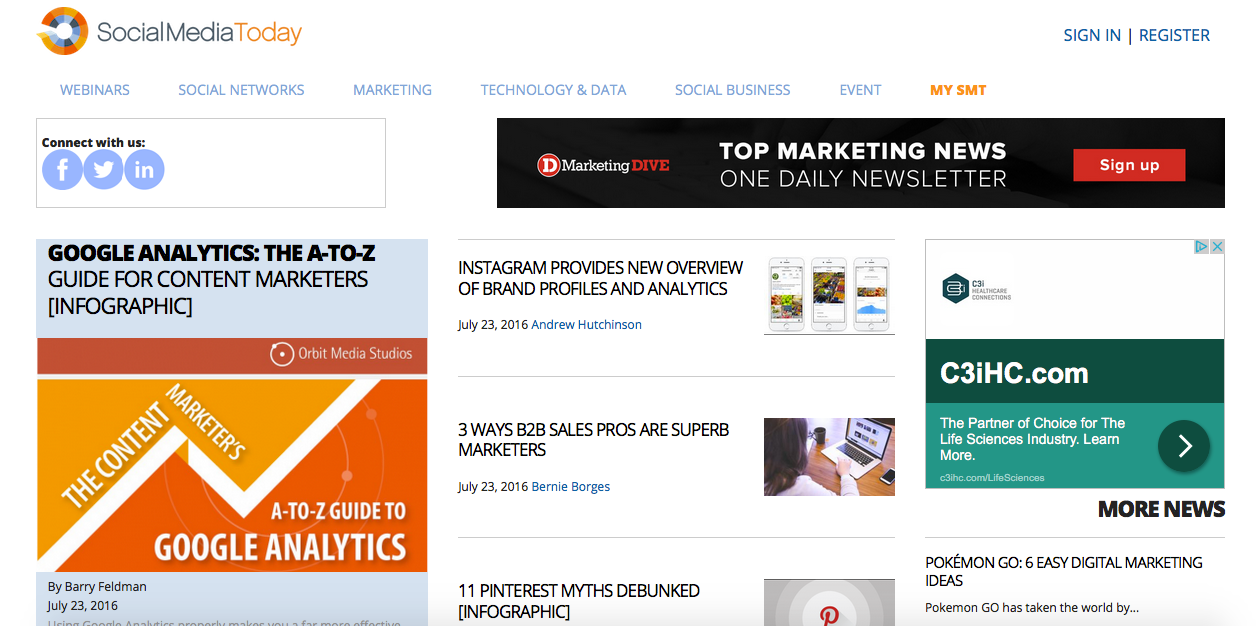Go to the My SMT section
Viewport: 1260px width, 626px height.
[x=958, y=90]
